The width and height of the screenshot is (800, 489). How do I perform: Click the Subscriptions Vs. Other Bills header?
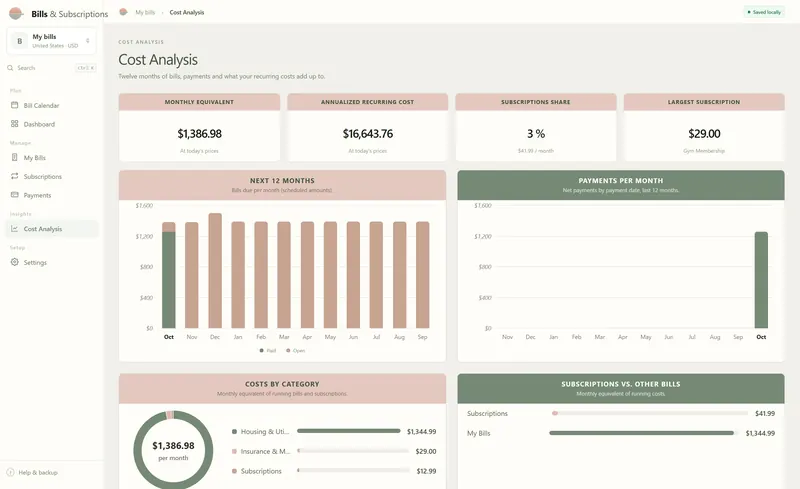tap(621, 388)
